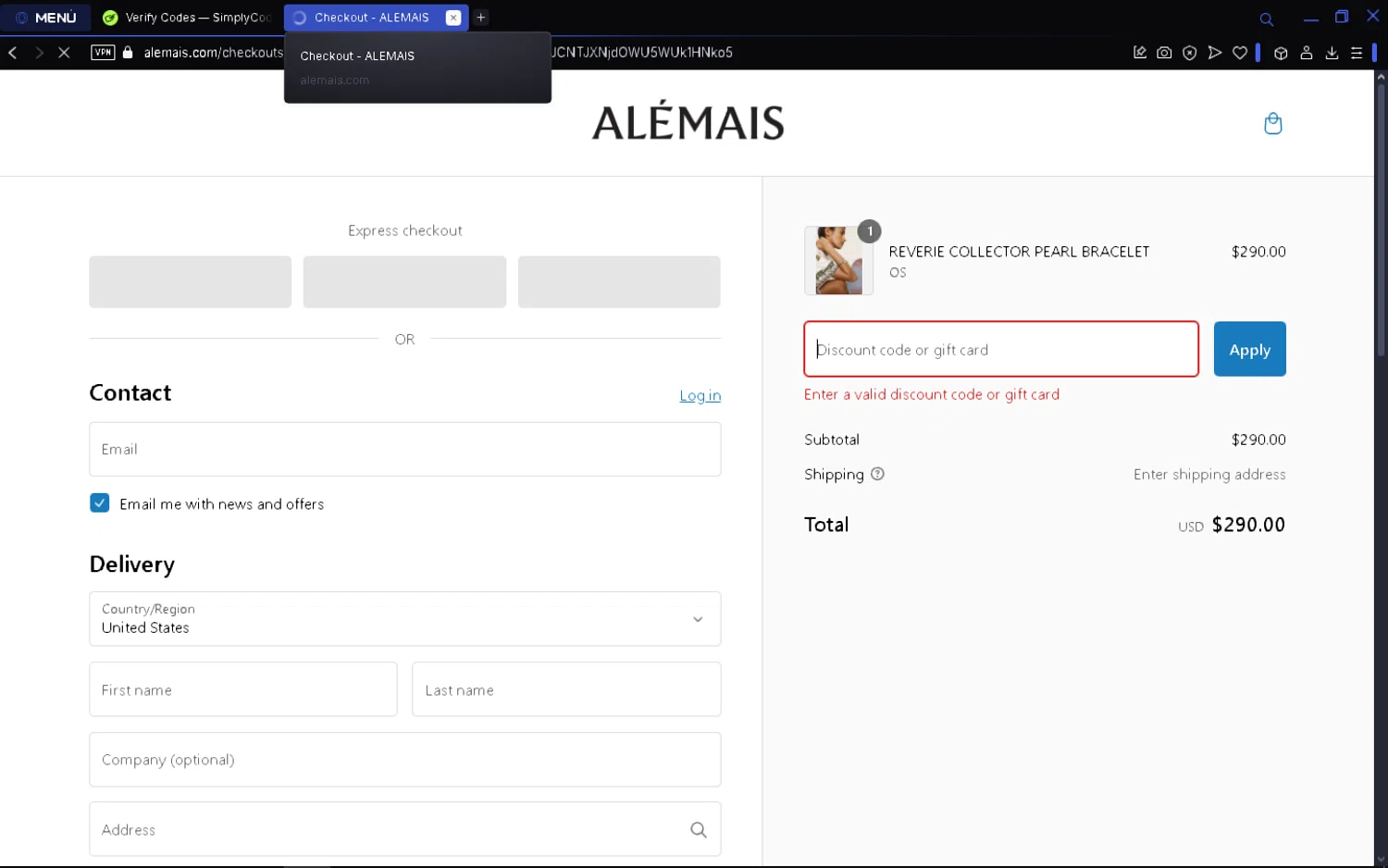This screenshot has height=868, width=1388.
Task: Click the Delivery heading
Action: click(x=131, y=564)
